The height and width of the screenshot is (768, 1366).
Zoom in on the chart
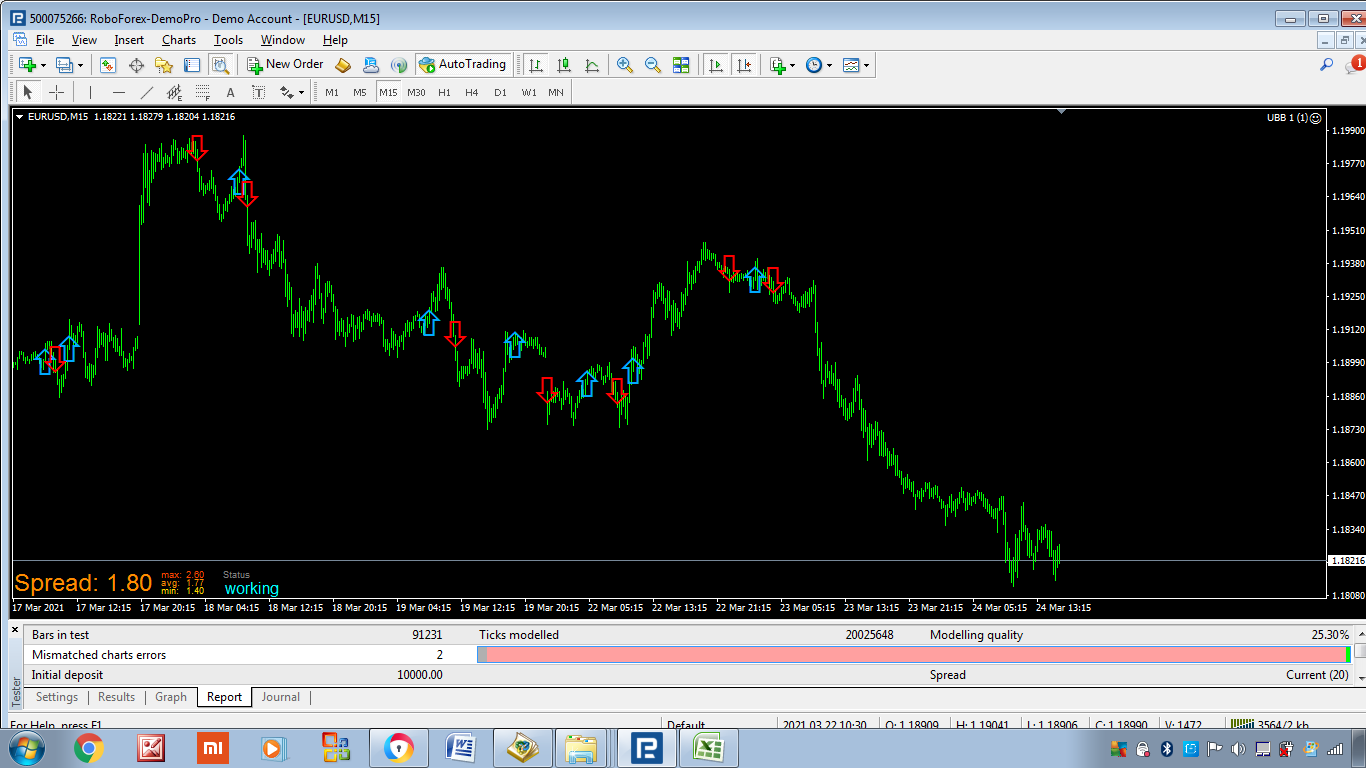[625, 65]
